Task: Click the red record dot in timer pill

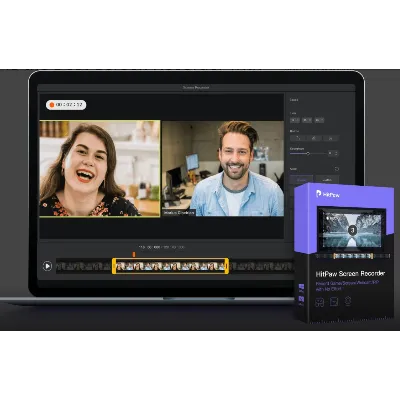Action: click(52, 105)
